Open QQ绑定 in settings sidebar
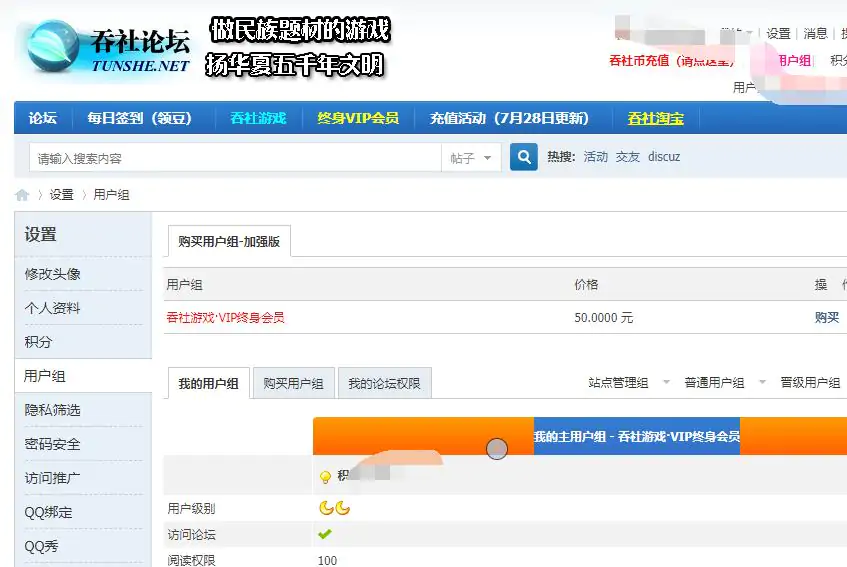 tap(48, 512)
